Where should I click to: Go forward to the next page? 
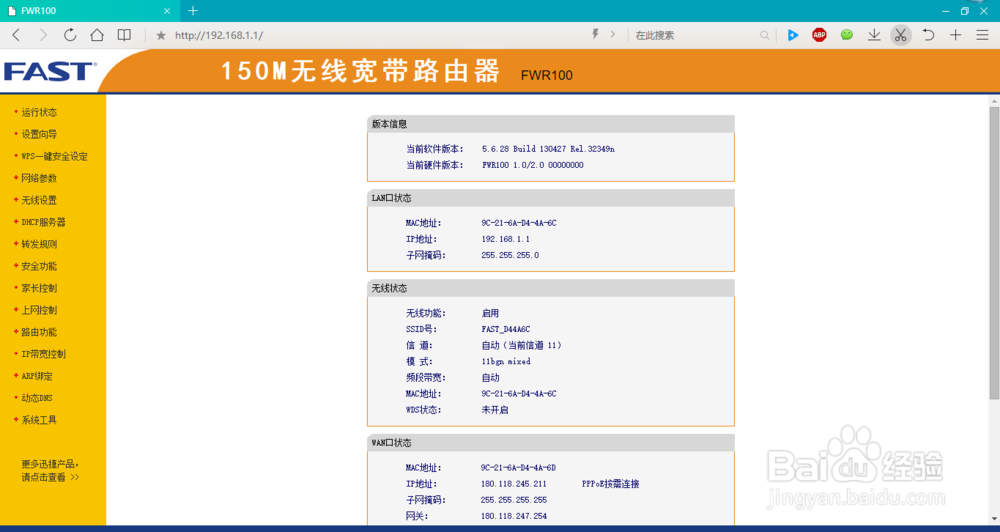tap(43, 35)
